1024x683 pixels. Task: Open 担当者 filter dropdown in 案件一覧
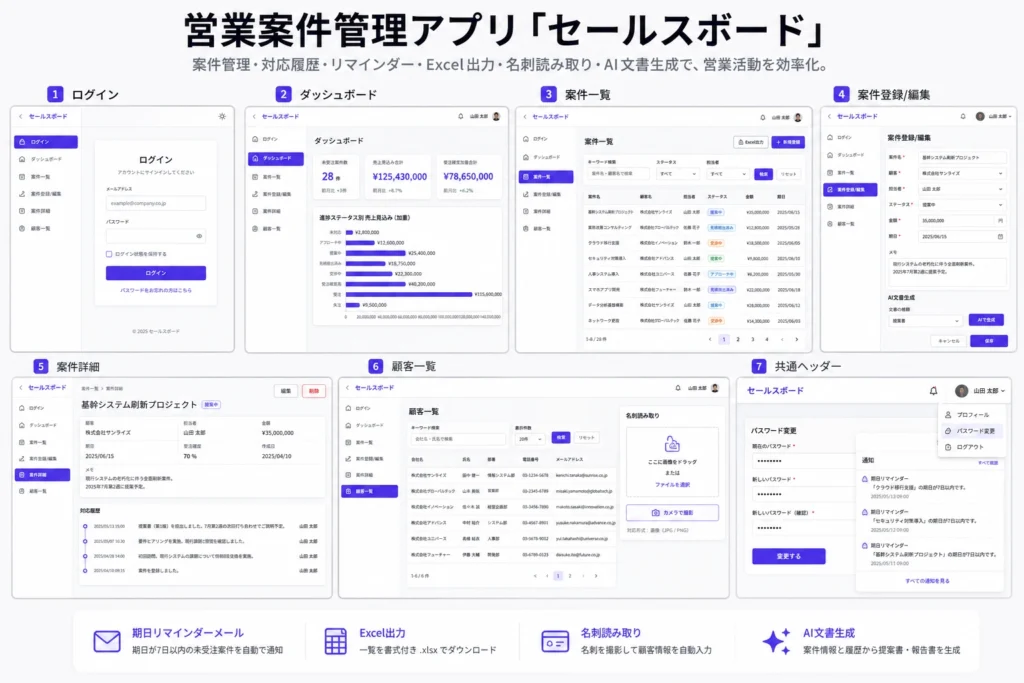pyautogui.click(x=728, y=174)
